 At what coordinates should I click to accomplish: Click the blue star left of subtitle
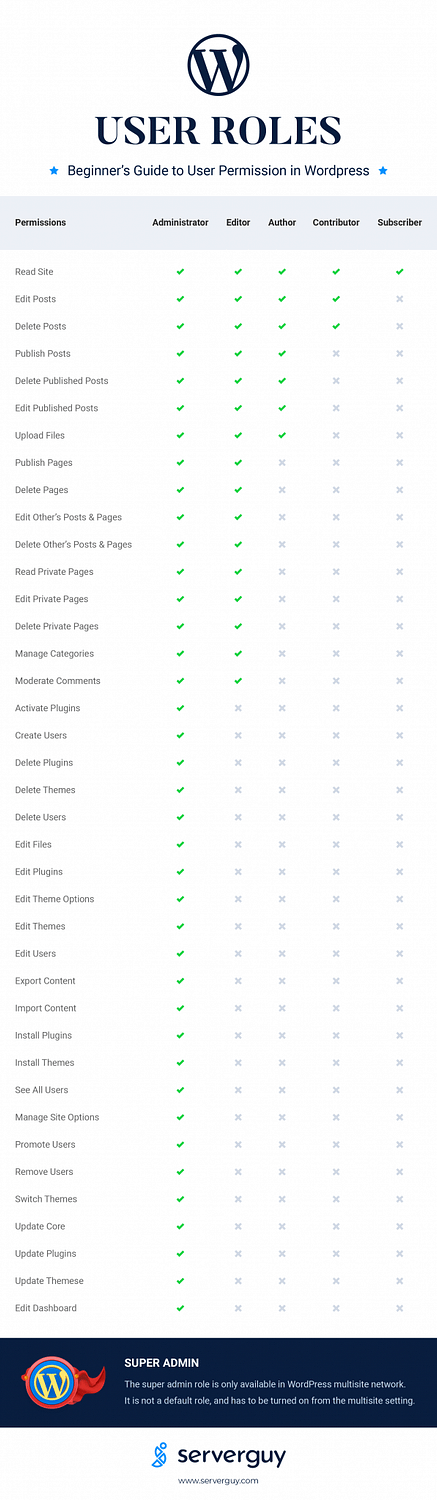(x=54, y=171)
